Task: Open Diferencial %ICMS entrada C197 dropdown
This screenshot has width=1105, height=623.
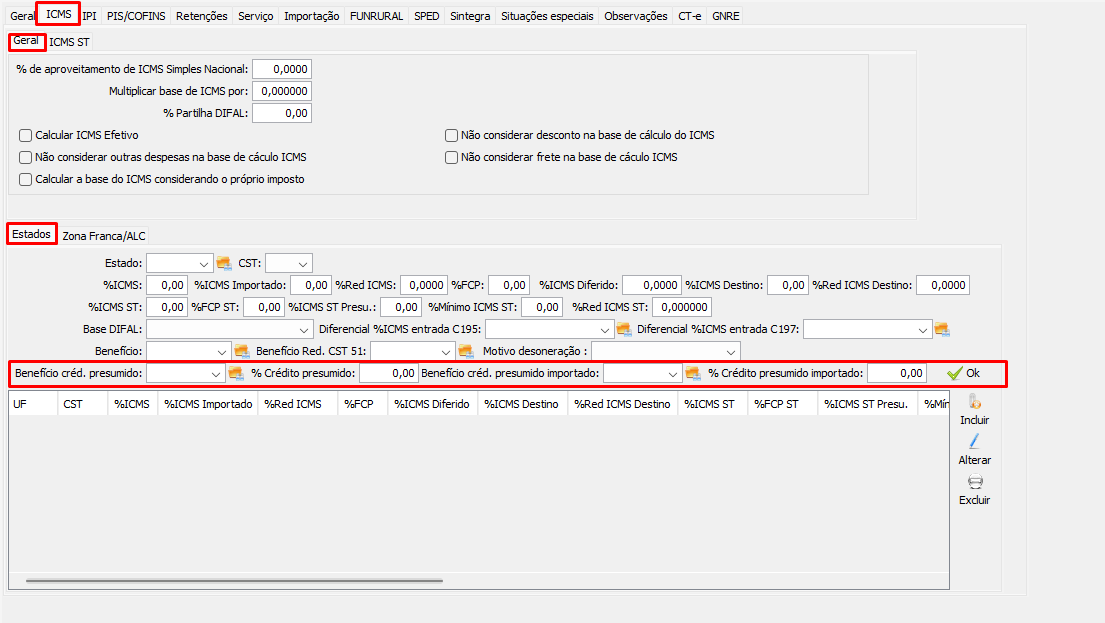Action: [x=868, y=329]
